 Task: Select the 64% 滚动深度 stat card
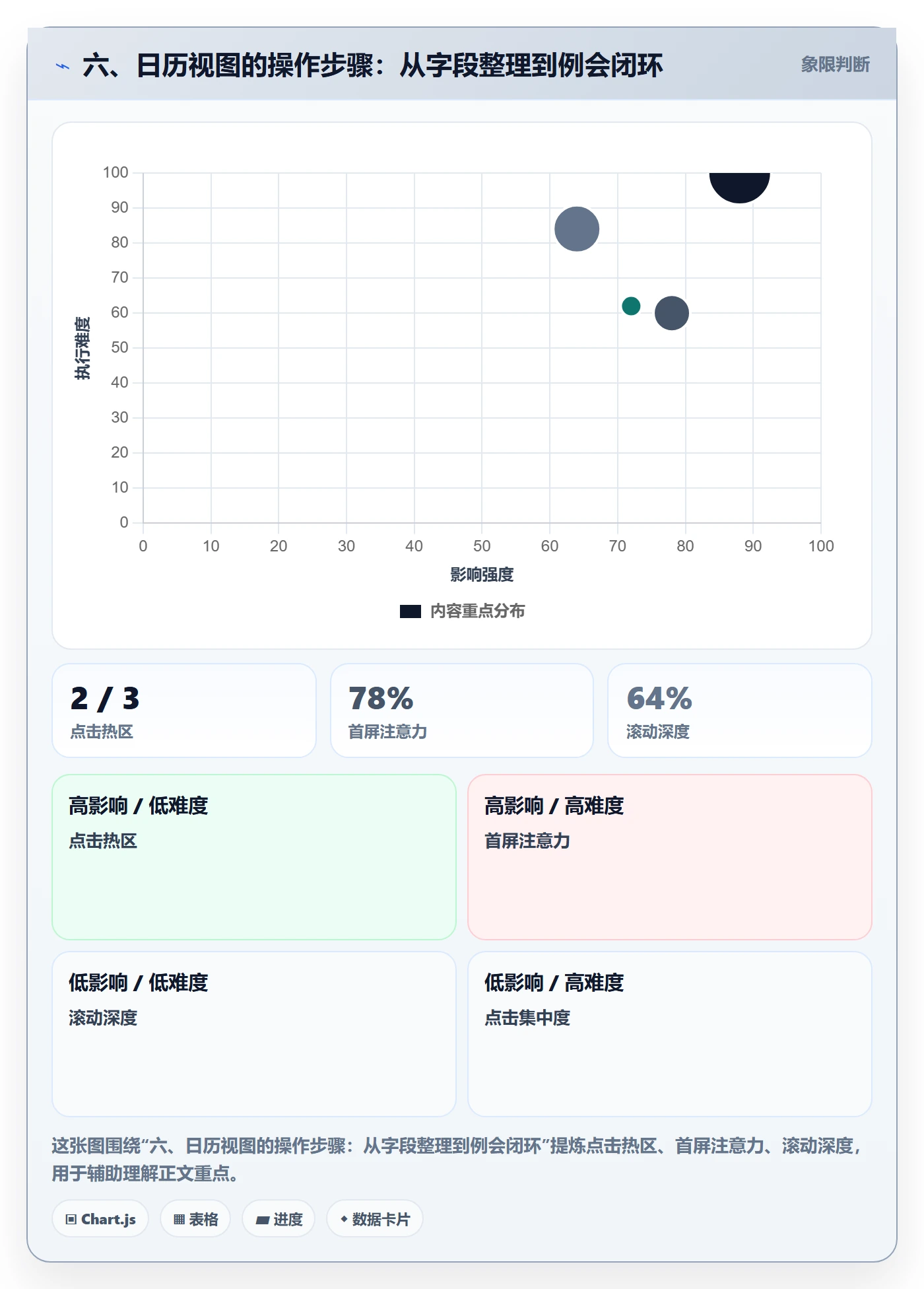click(x=740, y=711)
